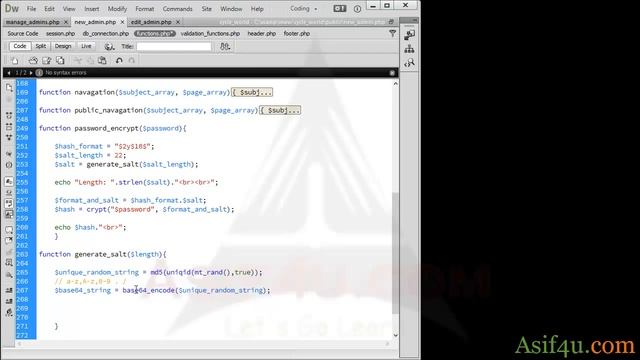Open the Edit menu

pyautogui.click(x=49, y=9)
